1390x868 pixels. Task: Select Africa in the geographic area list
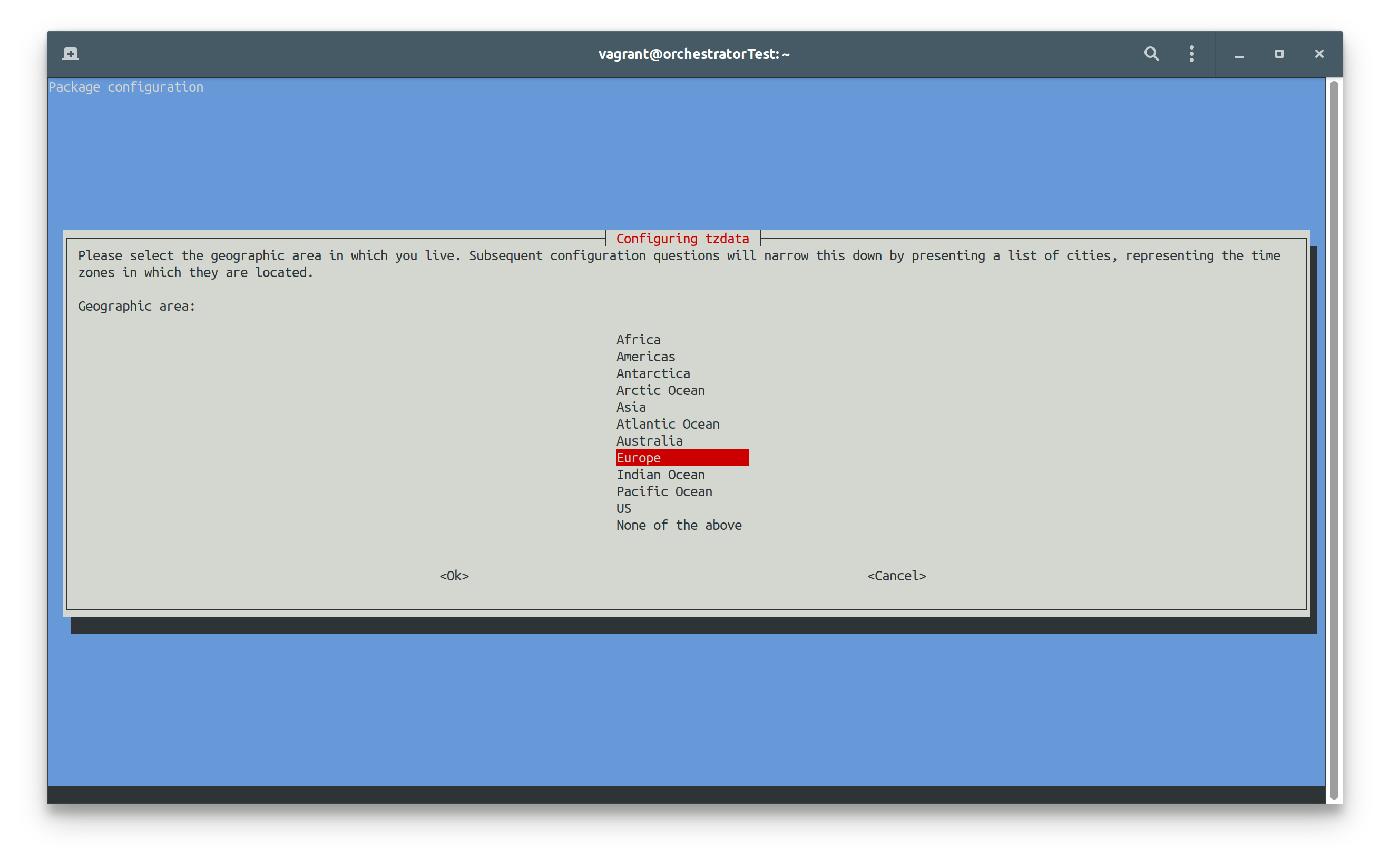pos(639,340)
